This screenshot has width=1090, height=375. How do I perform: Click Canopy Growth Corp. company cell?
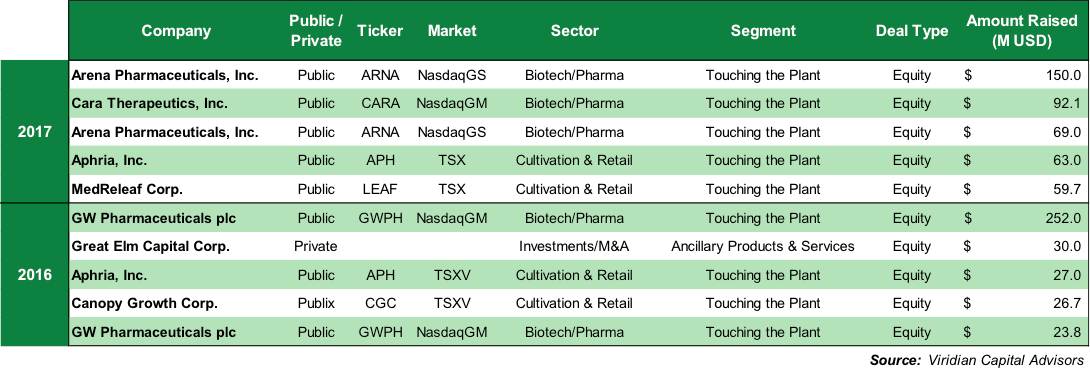pyautogui.click(x=145, y=303)
